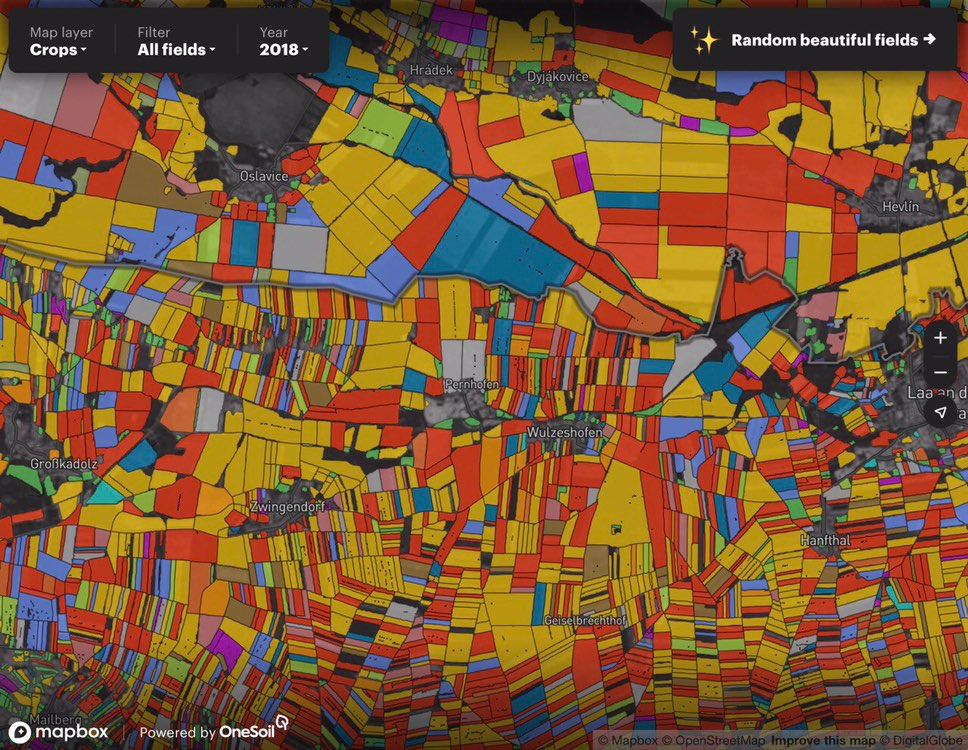The image size is (968, 750).
Task: Click the sparkle stars icon
Action: (x=704, y=40)
